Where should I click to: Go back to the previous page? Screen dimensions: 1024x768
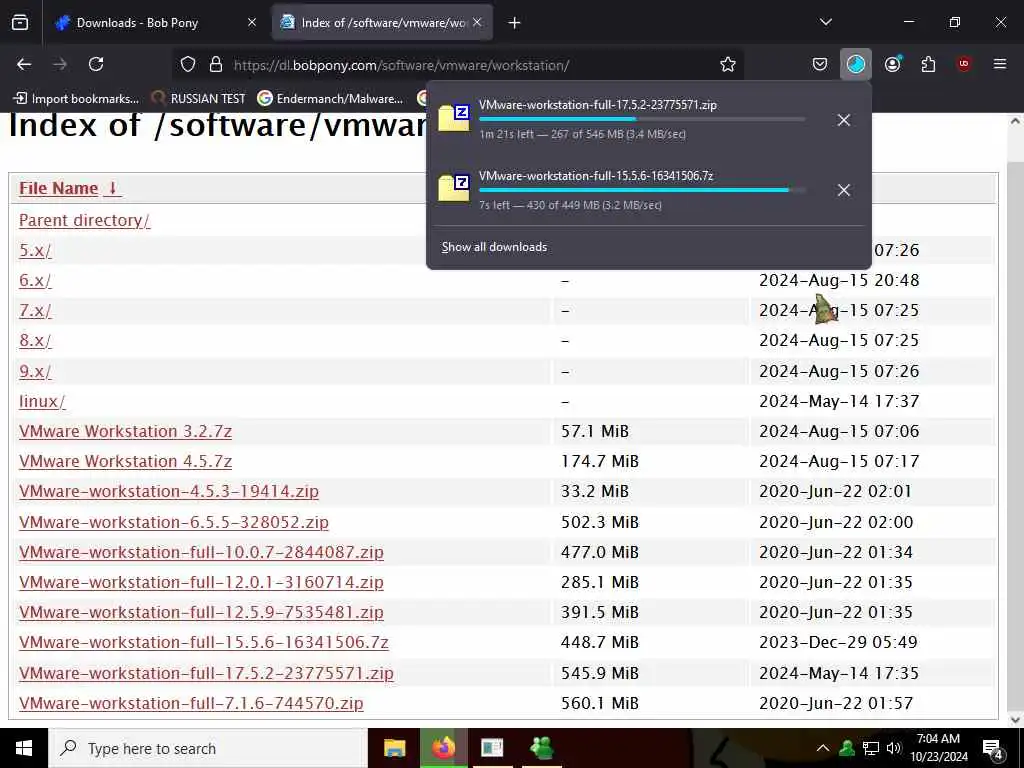click(24, 64)
